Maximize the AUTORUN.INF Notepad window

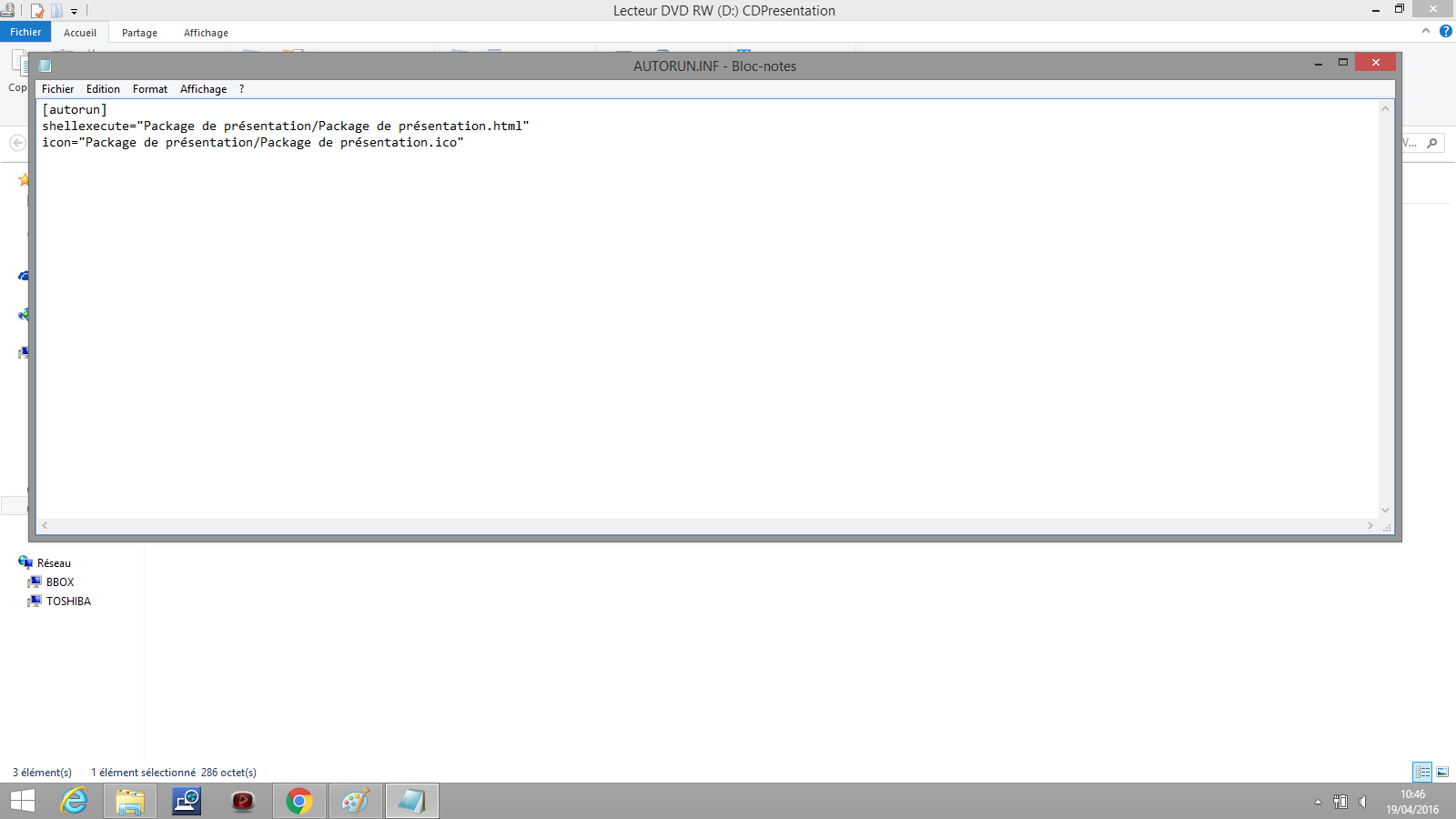(x=1342, y=63)
